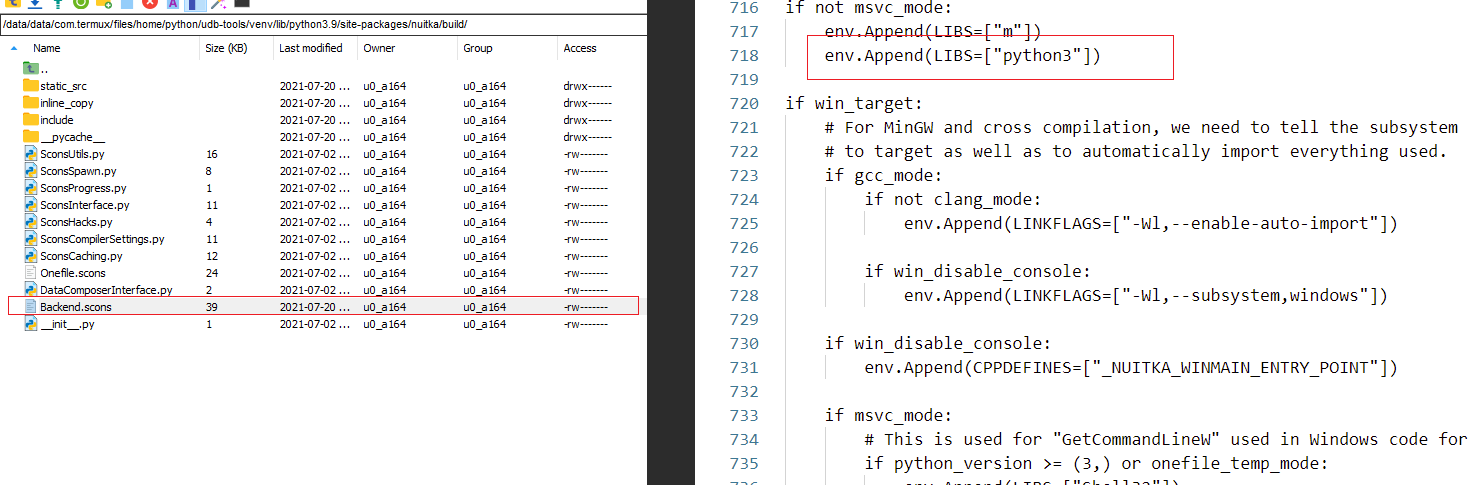
Task: Click the new folder with plus toolbar icon
Action: [103, 4]
